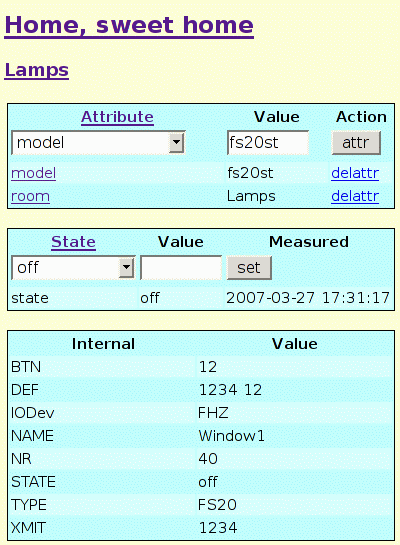This screenshot has height=545, width=400.
Task: Delete the model attribute via delattr
Action: pyautogui.click(x=355, y=173)
